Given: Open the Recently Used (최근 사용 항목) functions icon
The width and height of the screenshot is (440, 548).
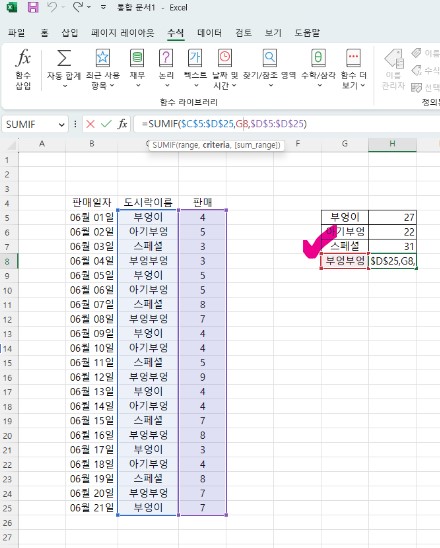Looking at the screenshot, I should 103,58.
